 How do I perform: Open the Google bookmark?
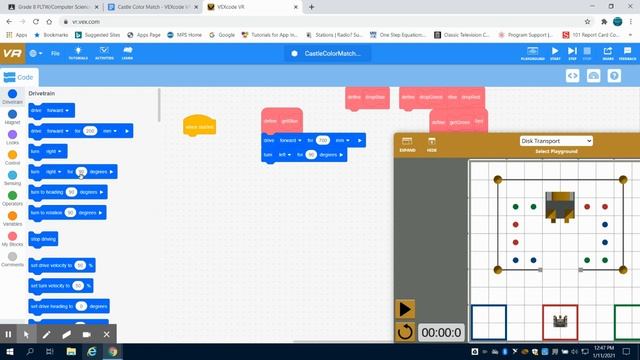222,35
